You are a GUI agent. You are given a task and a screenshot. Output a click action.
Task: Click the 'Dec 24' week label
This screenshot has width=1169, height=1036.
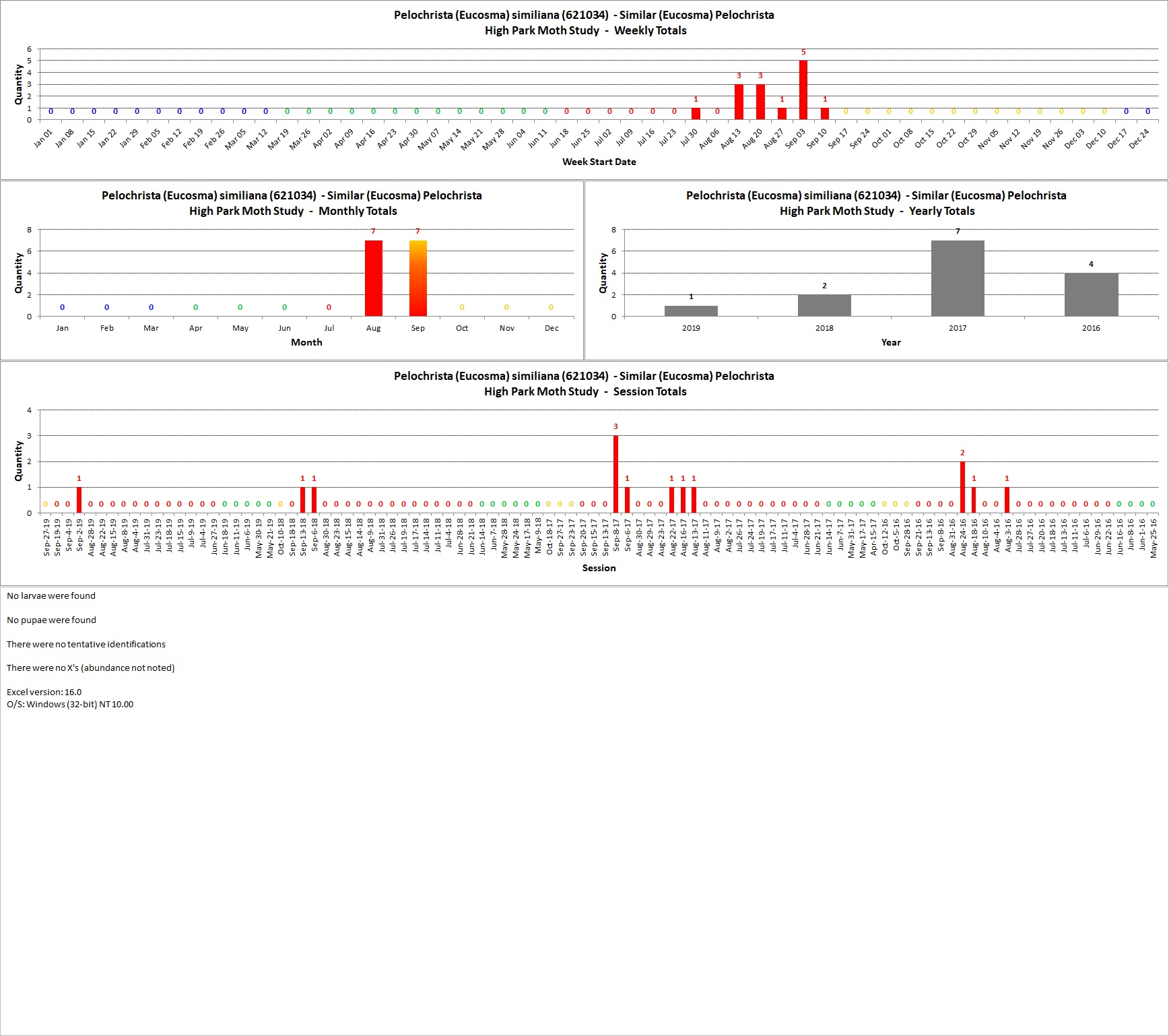(1139, 138)
